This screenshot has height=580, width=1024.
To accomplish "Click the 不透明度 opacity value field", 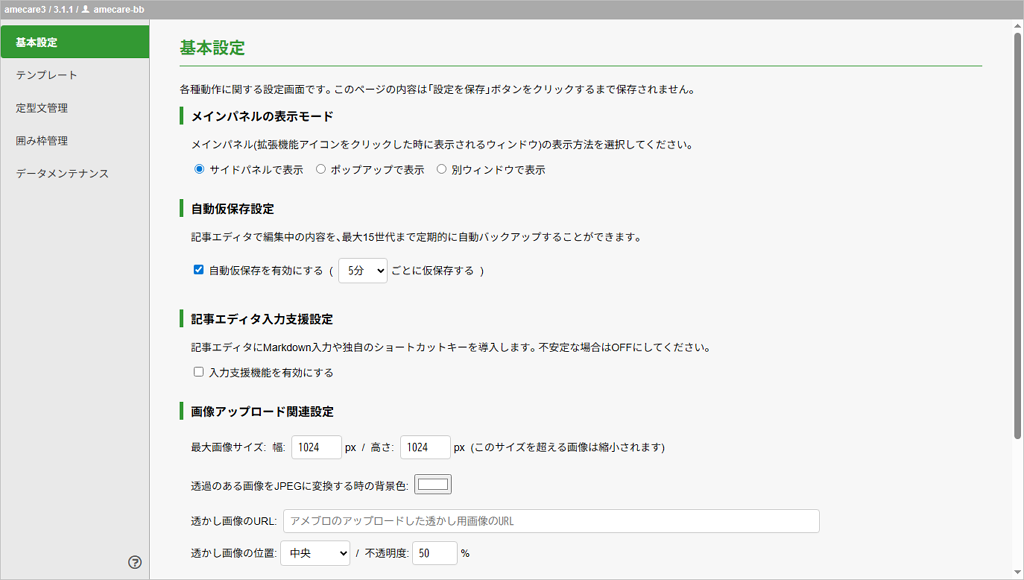I will point(434,553).
